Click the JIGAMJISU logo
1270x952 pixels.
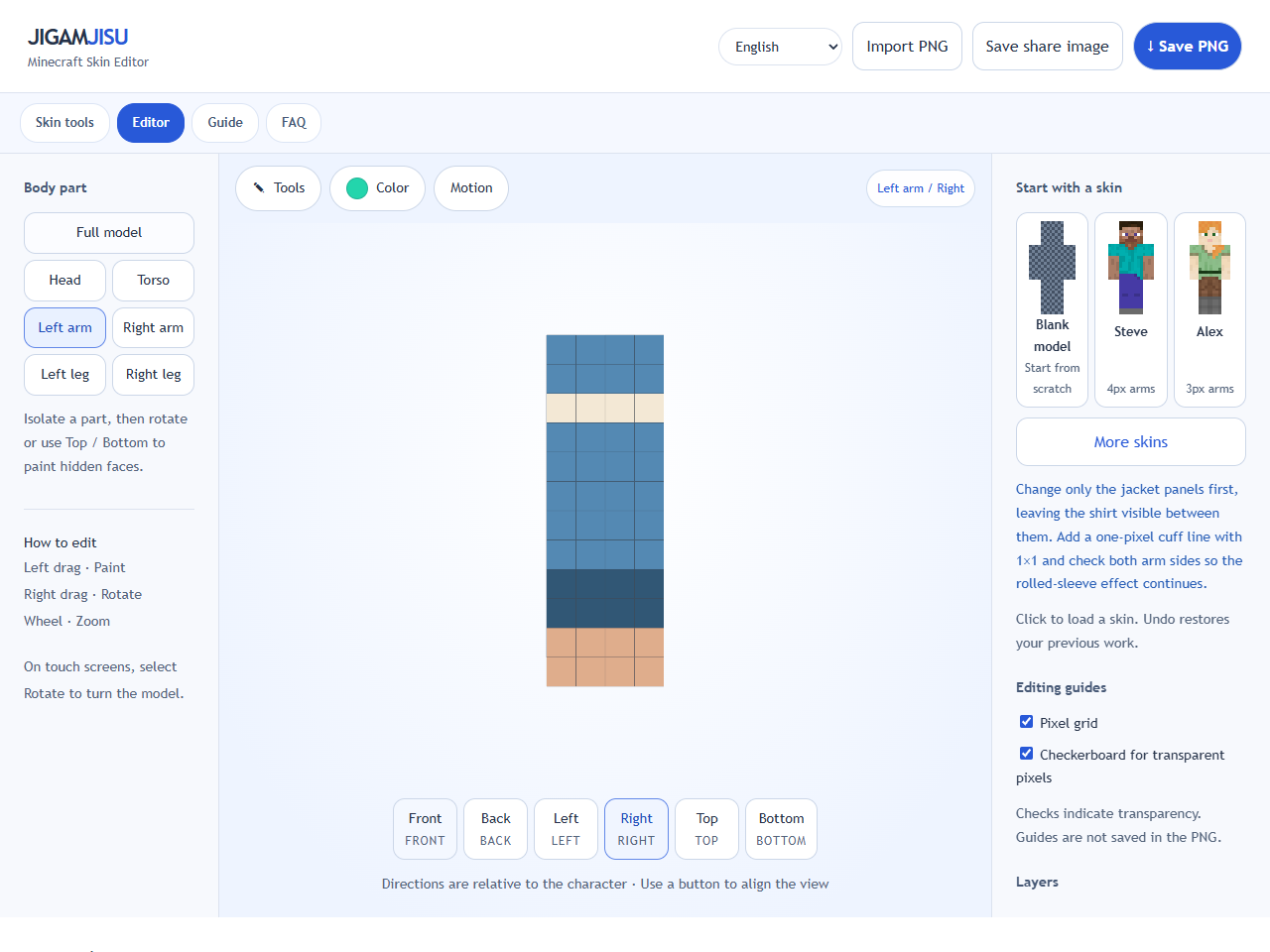coord(78,37)
